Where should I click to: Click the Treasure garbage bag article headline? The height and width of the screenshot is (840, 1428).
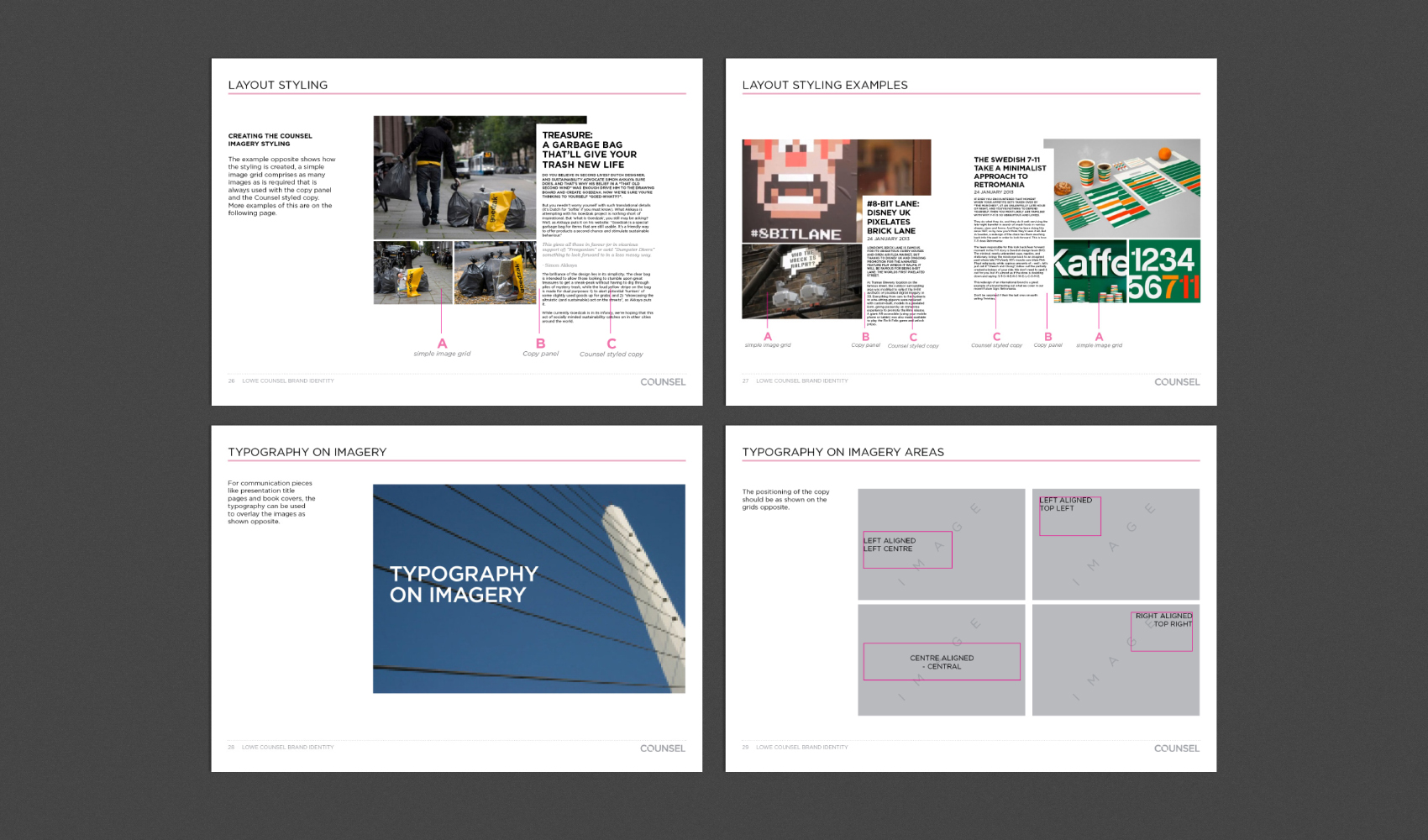pos(589,150)
